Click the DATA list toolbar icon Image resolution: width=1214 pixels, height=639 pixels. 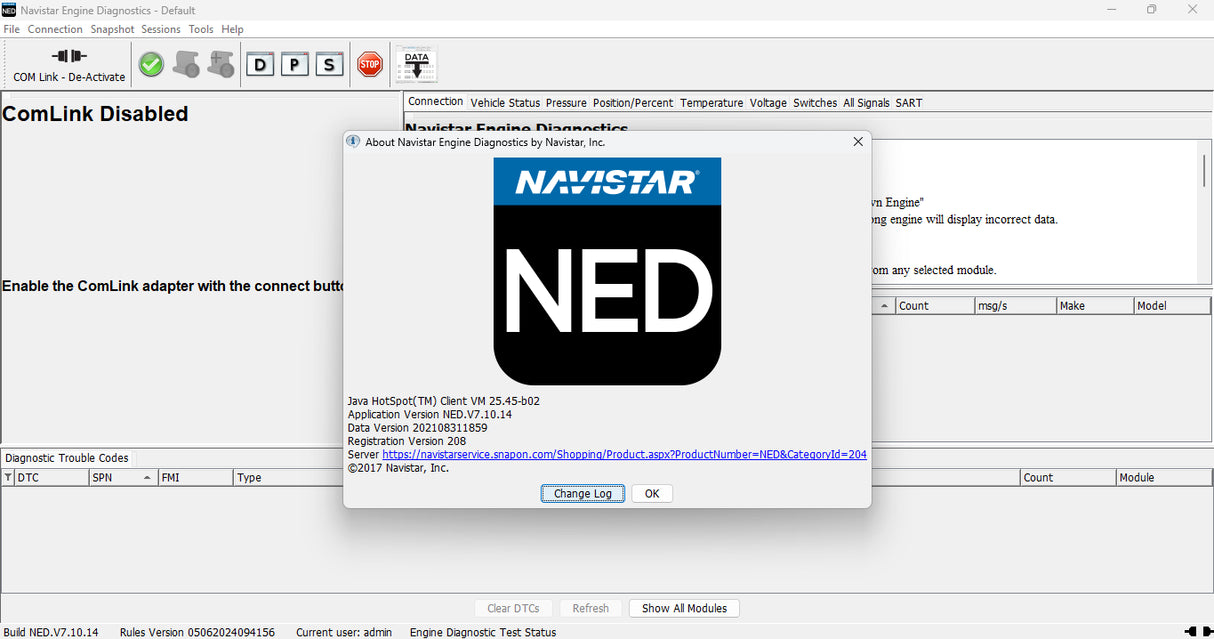[415, 63]
